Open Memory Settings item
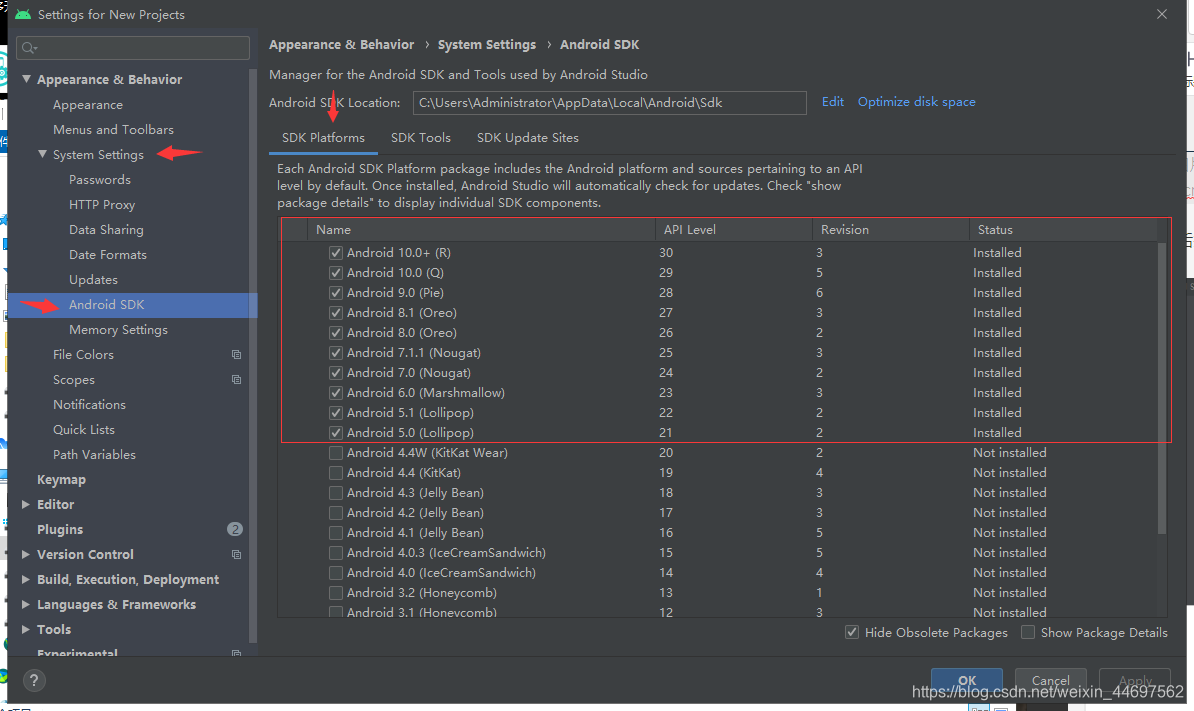This screenshot has height=711, width=1194. [x=118, y=330]
